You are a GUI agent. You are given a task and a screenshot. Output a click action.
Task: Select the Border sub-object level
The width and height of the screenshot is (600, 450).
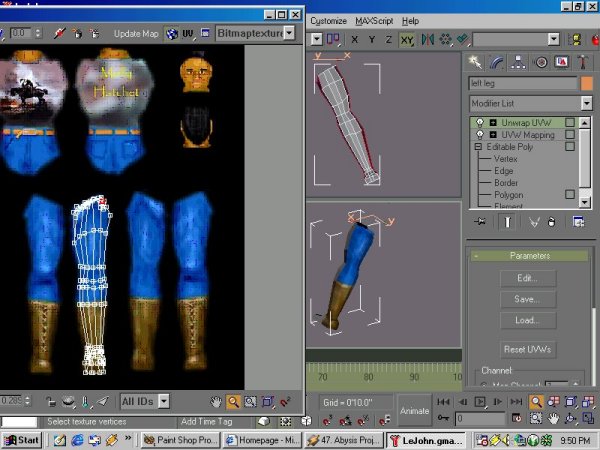click(506, 183)
